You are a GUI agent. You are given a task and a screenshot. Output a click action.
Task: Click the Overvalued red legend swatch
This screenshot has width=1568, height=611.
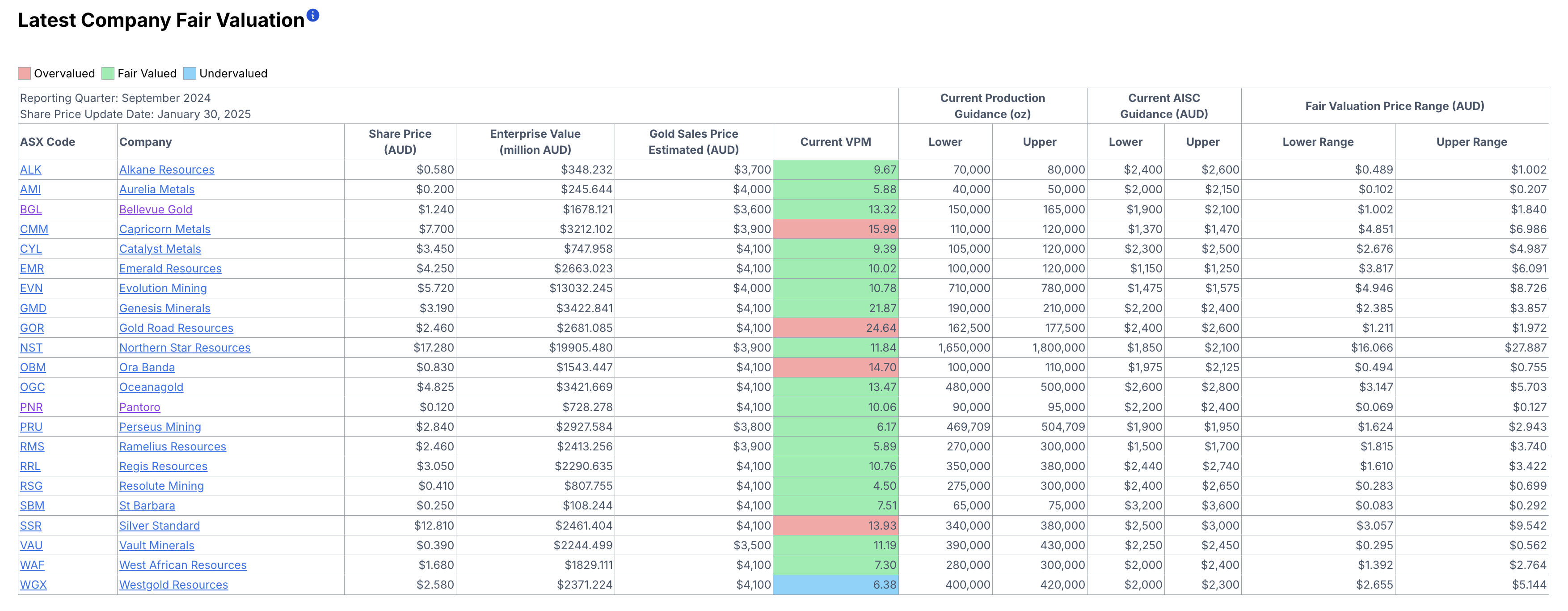[x=24, y=73]
